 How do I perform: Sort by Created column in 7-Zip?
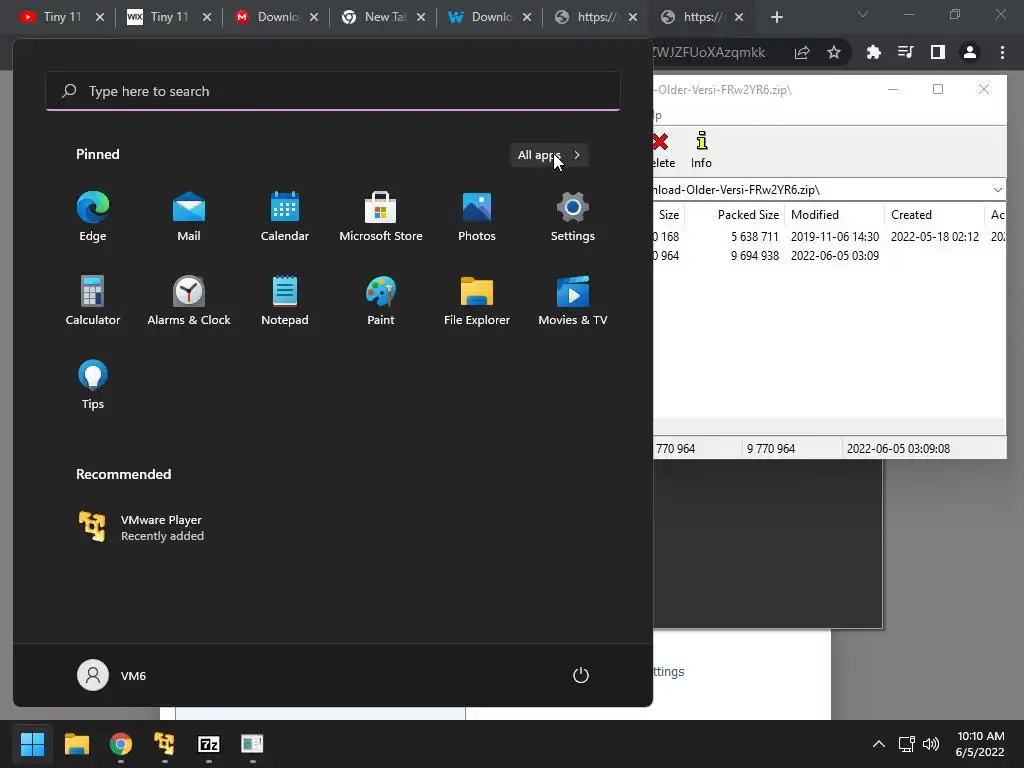[x=935, y=215]
